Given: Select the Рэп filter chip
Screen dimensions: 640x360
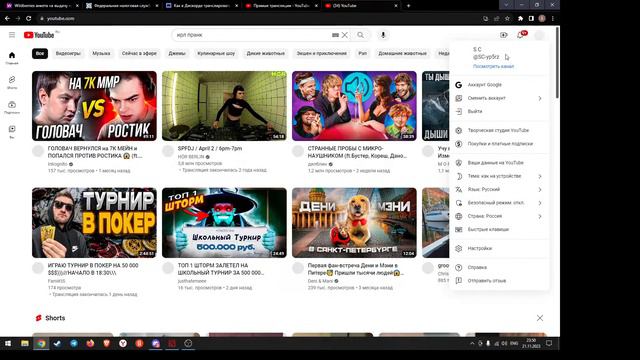Looking at the screenshot, I should pyautogui.click(x=362, y=53).
